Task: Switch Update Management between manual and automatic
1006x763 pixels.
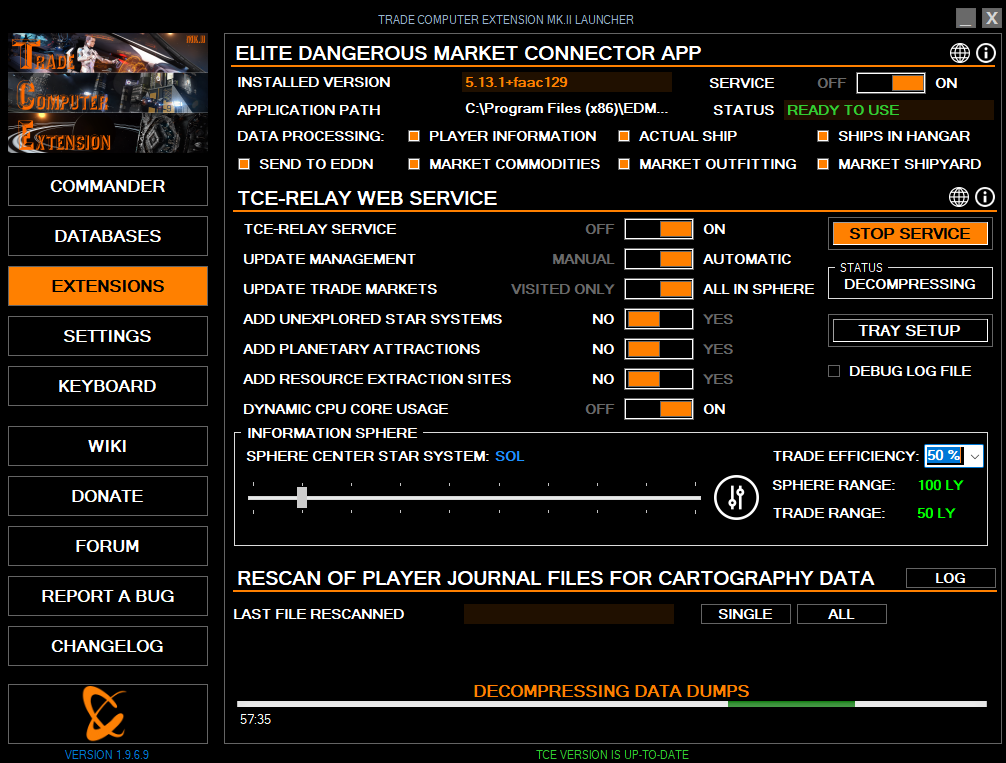Action: 659,259
